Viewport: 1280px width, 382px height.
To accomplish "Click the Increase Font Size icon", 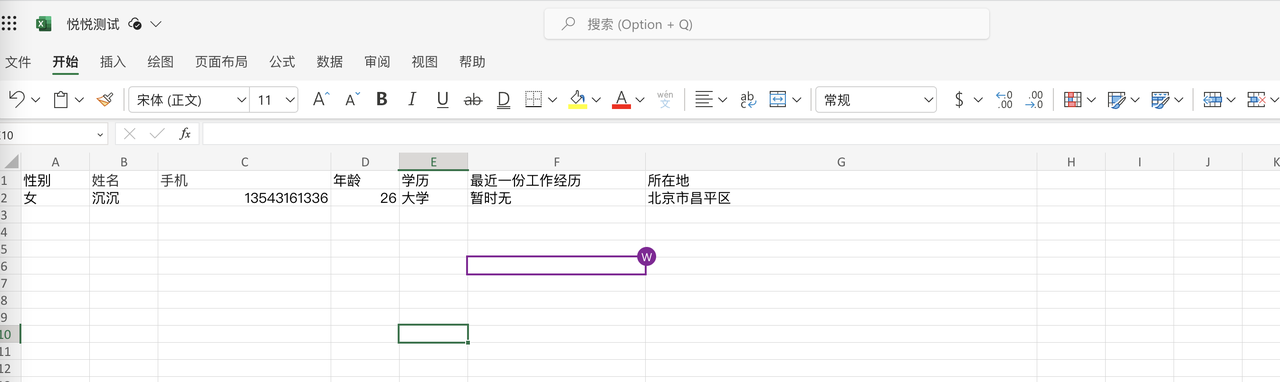I will point(320,99).
